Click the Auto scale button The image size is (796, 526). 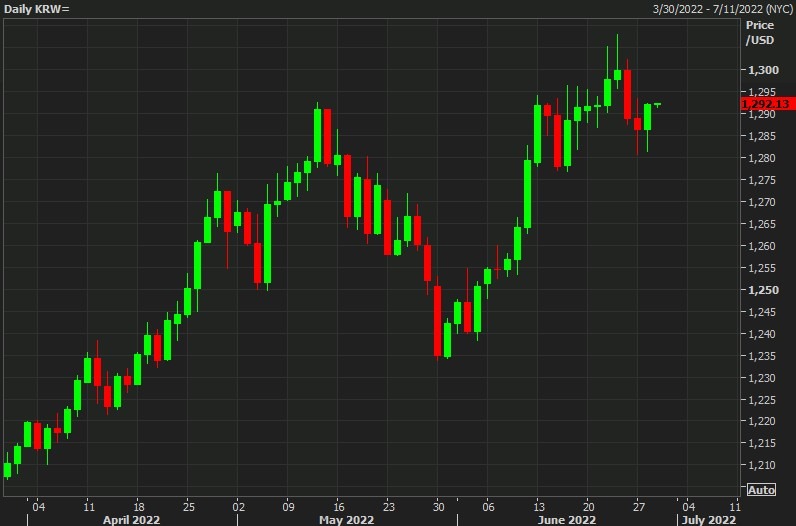coord(761,490)
